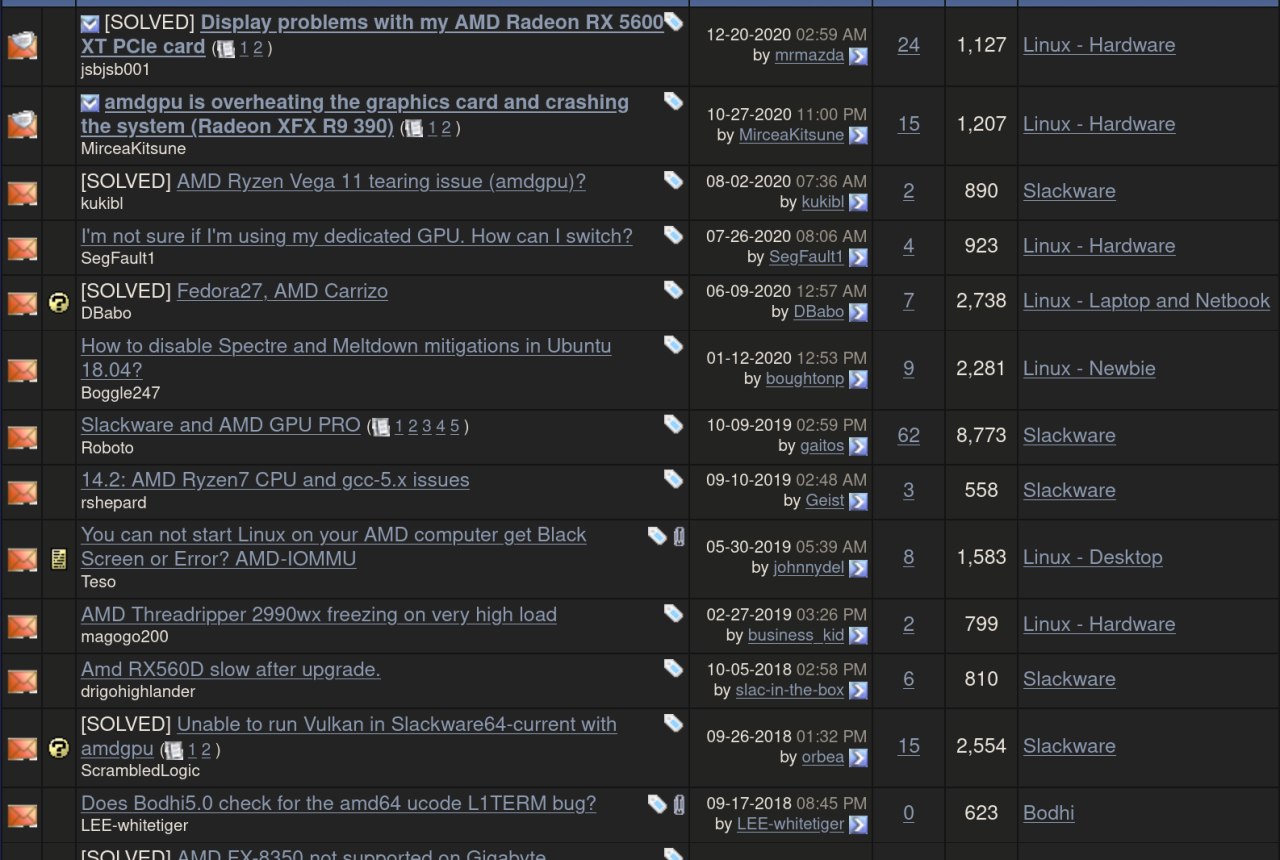The height and width of the screenshot is (860, 1280).
Task: Select view count 2,738
Action: point(981,300)
